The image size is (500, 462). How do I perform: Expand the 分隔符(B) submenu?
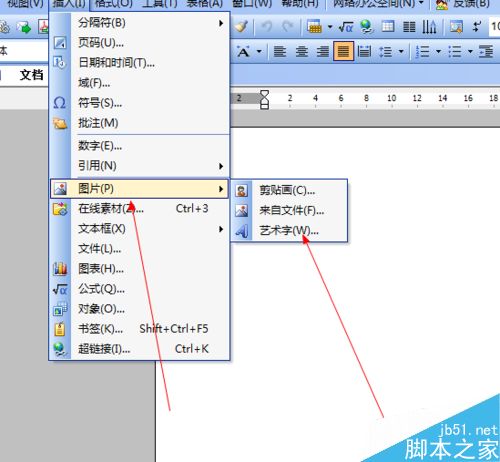(139, 23)
